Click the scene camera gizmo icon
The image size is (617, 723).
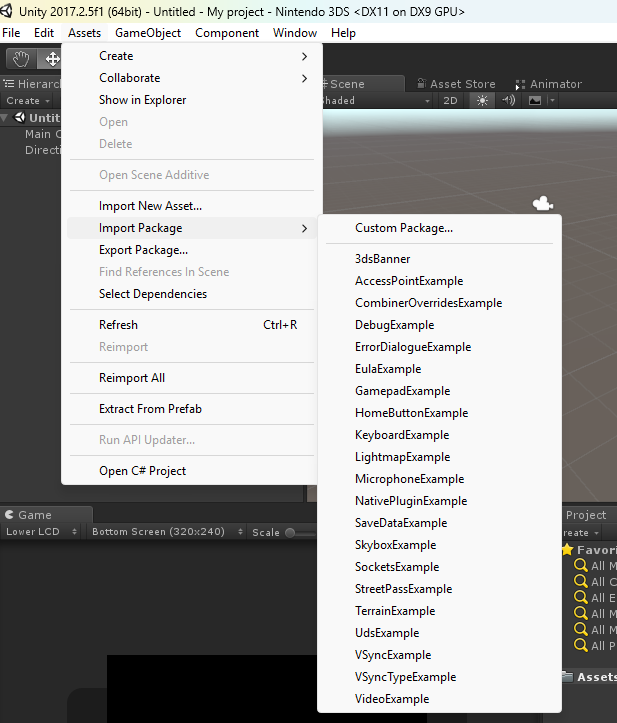tap(543, 203)
